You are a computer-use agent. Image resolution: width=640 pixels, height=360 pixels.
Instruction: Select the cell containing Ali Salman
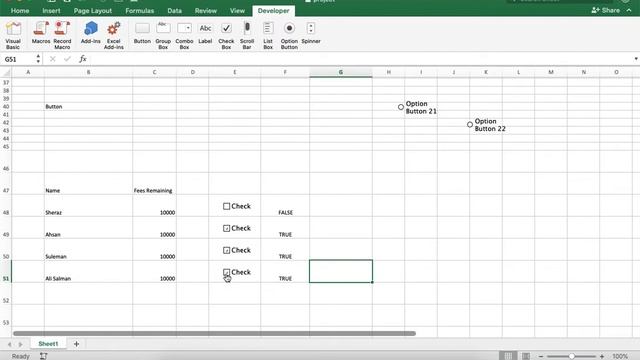click(x=88, y=271)
